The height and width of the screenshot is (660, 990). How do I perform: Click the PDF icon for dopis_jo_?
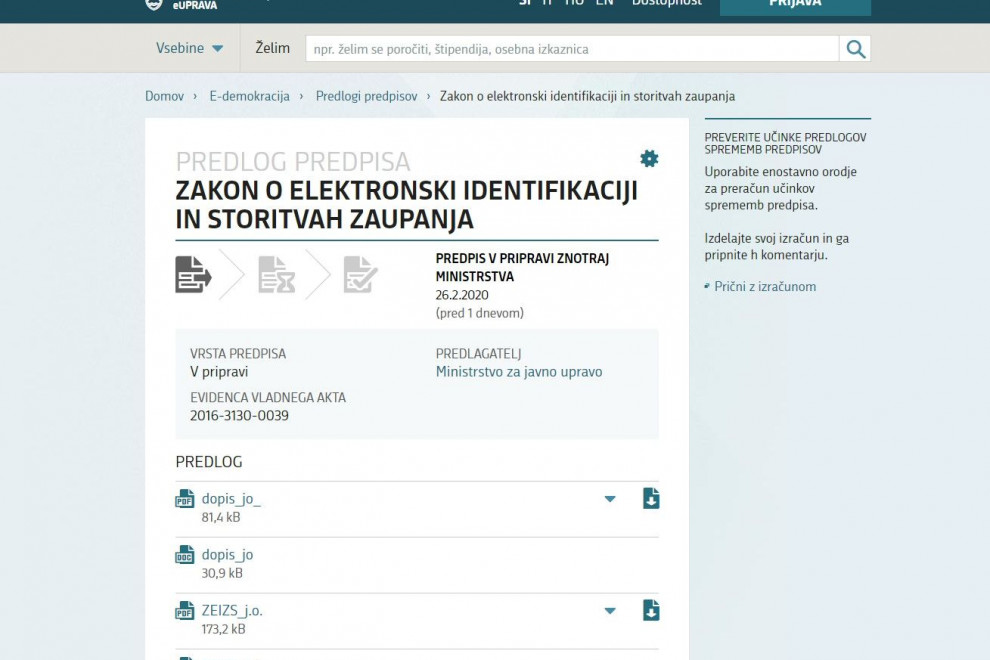click(x=184, y=499)
